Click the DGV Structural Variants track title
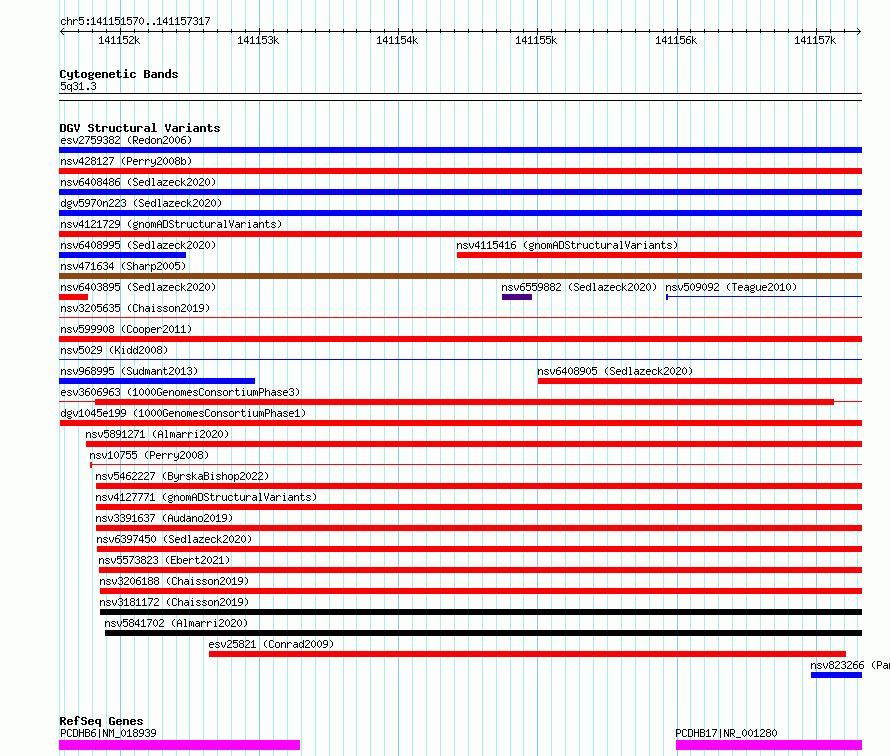Image resolution: width=890 pixels, height=756 pixels. pyautogui.click(x=140, y=128)
